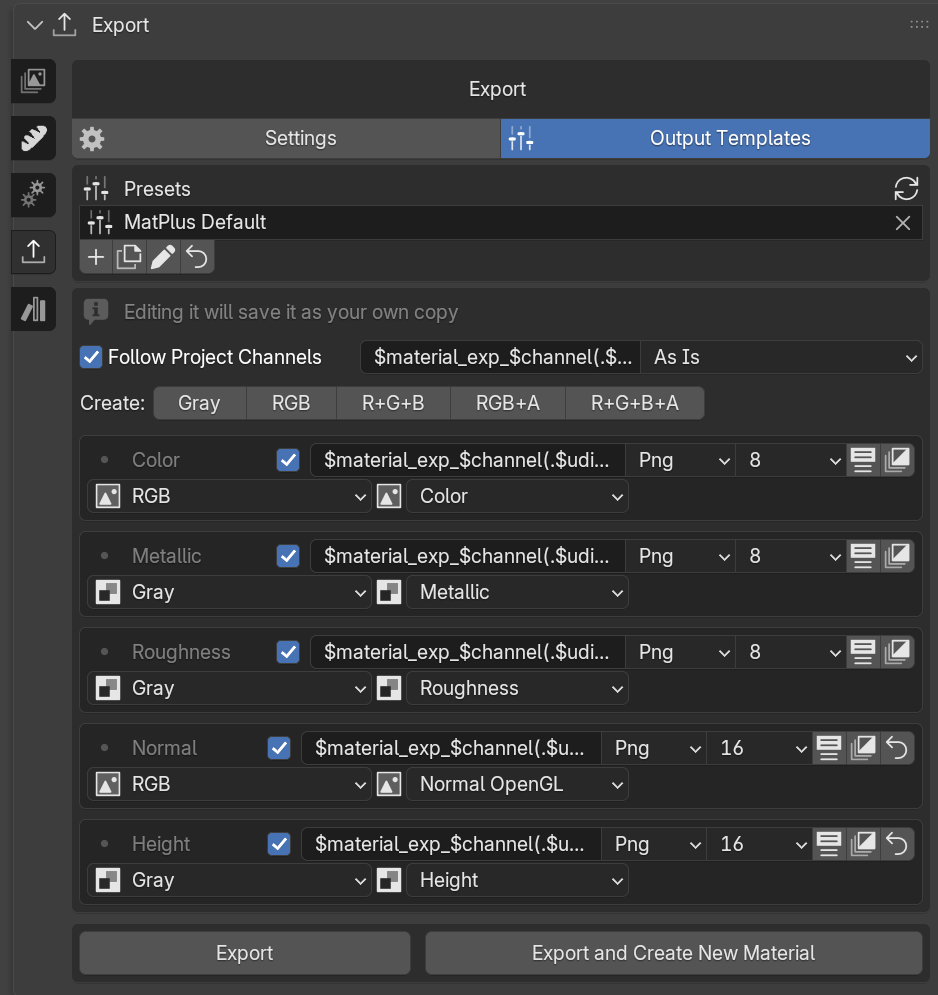Create a Gray output
The image size is (938, 995).
(199, 403)
